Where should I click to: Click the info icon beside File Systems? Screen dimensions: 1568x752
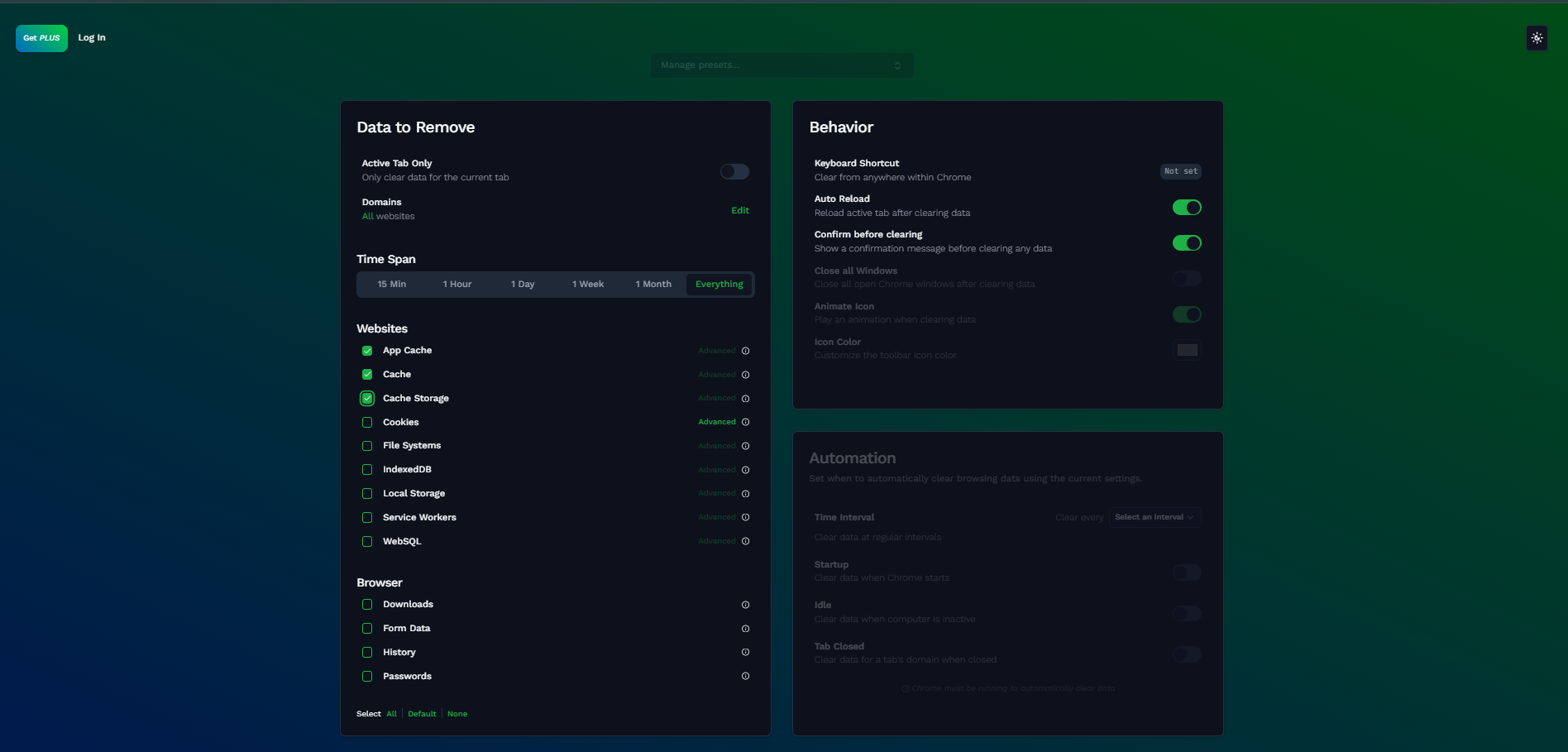click(745, 446)
